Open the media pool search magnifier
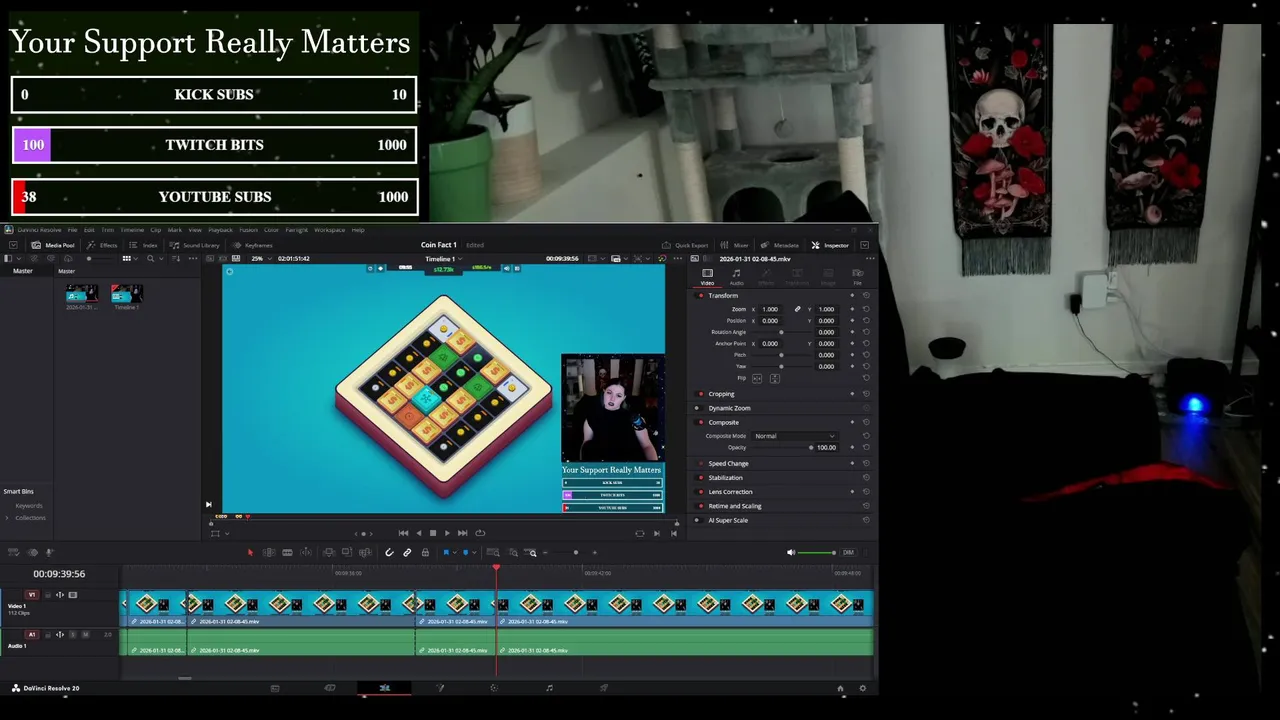Image resolution: width=1280 pixels, height=720 pixels. (x=150, y=258)
